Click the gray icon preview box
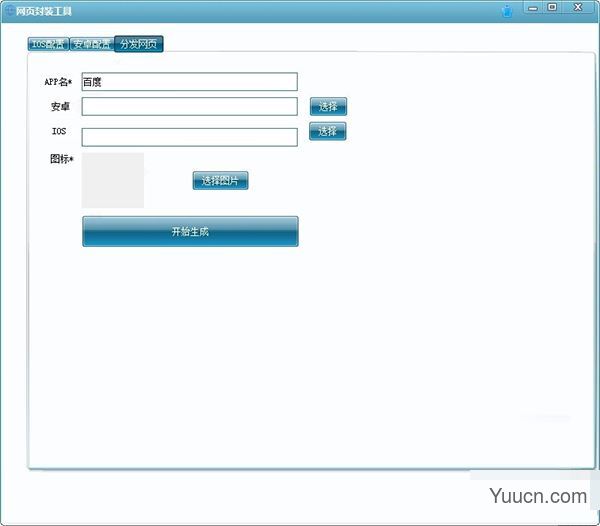 point(113,181)
